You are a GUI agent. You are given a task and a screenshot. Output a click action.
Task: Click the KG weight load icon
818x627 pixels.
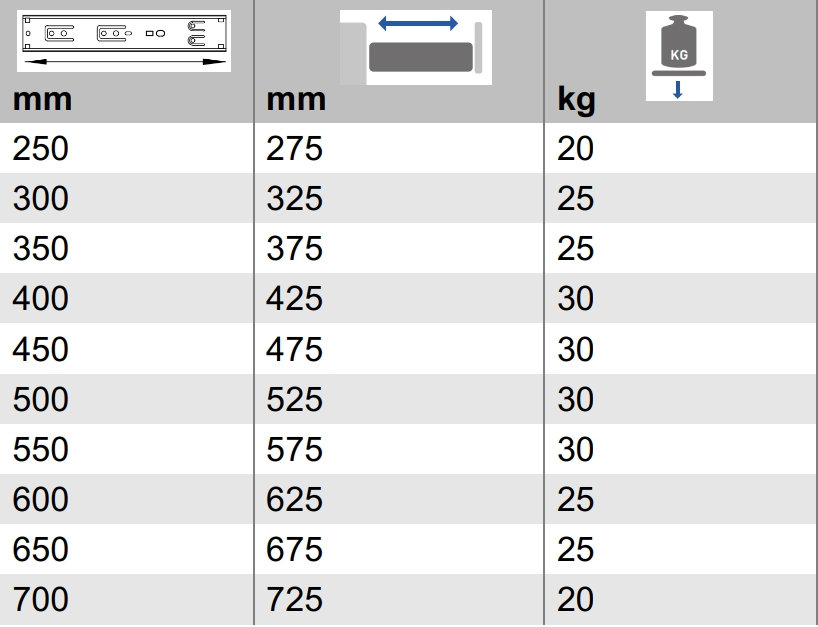click(x=679, y=56)
